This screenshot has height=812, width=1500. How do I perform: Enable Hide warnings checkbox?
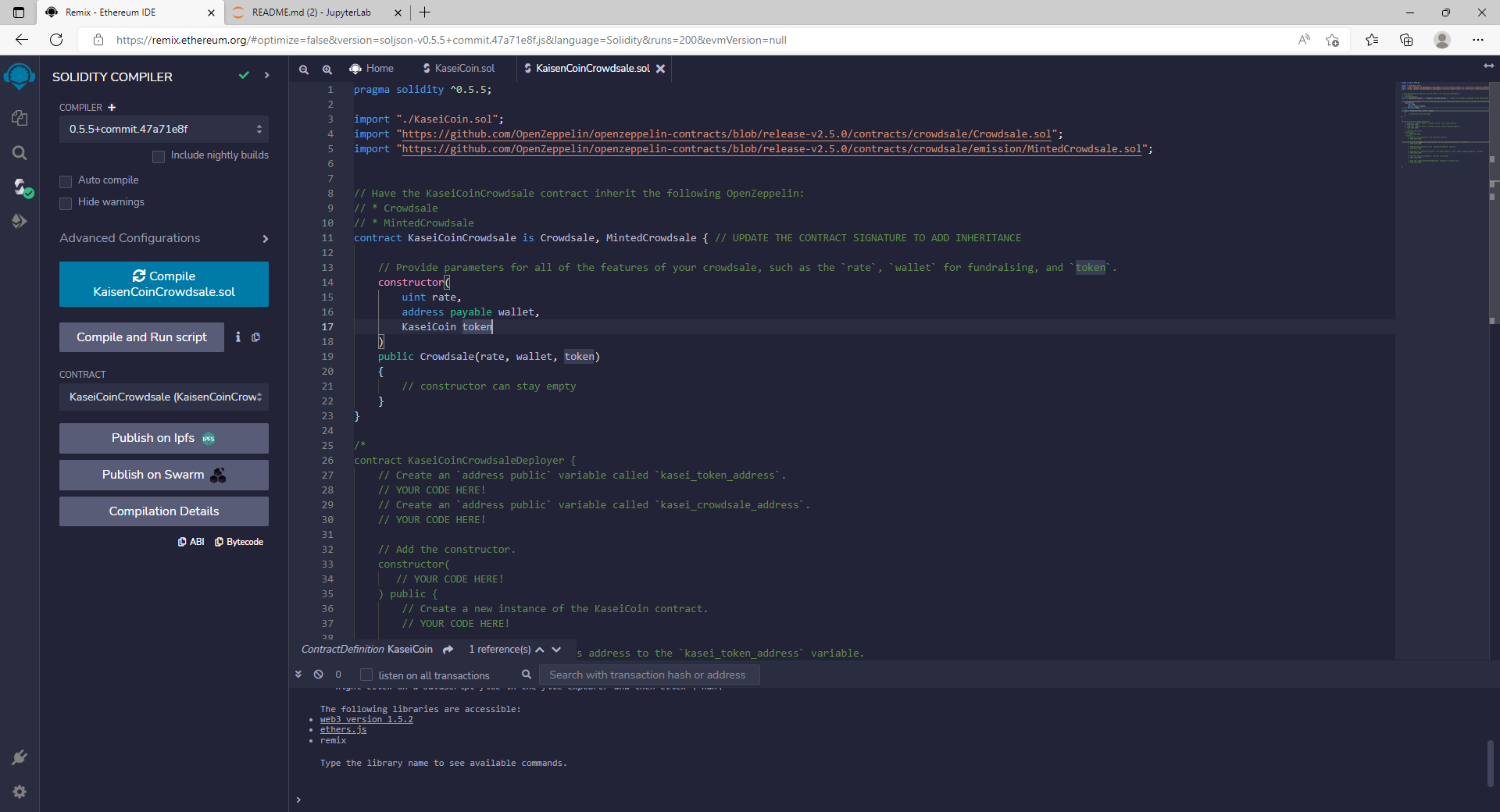point(66,203)
